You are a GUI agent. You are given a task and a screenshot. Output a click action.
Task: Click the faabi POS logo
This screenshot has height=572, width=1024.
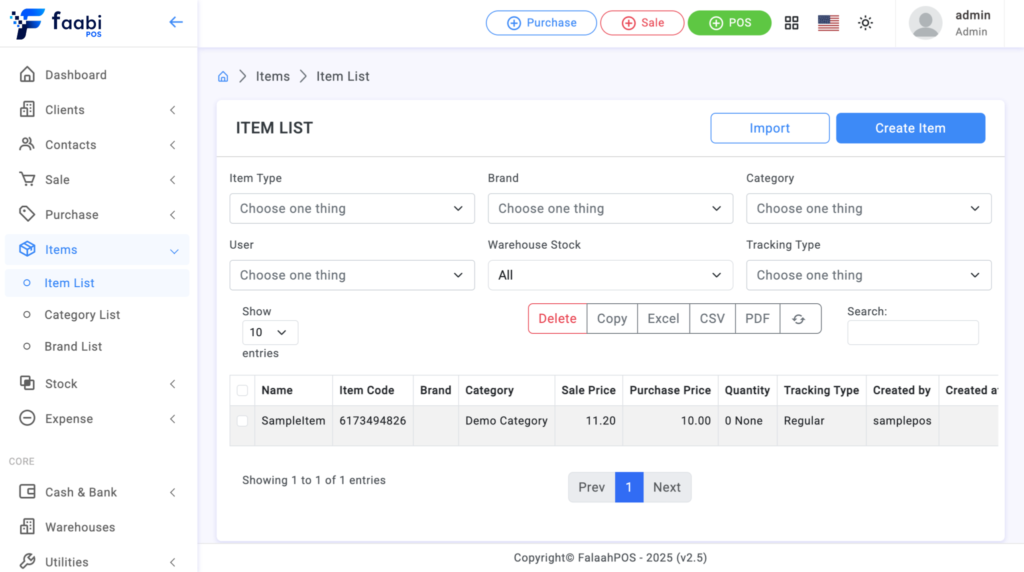pyautogui.click(x=56, y=24)
